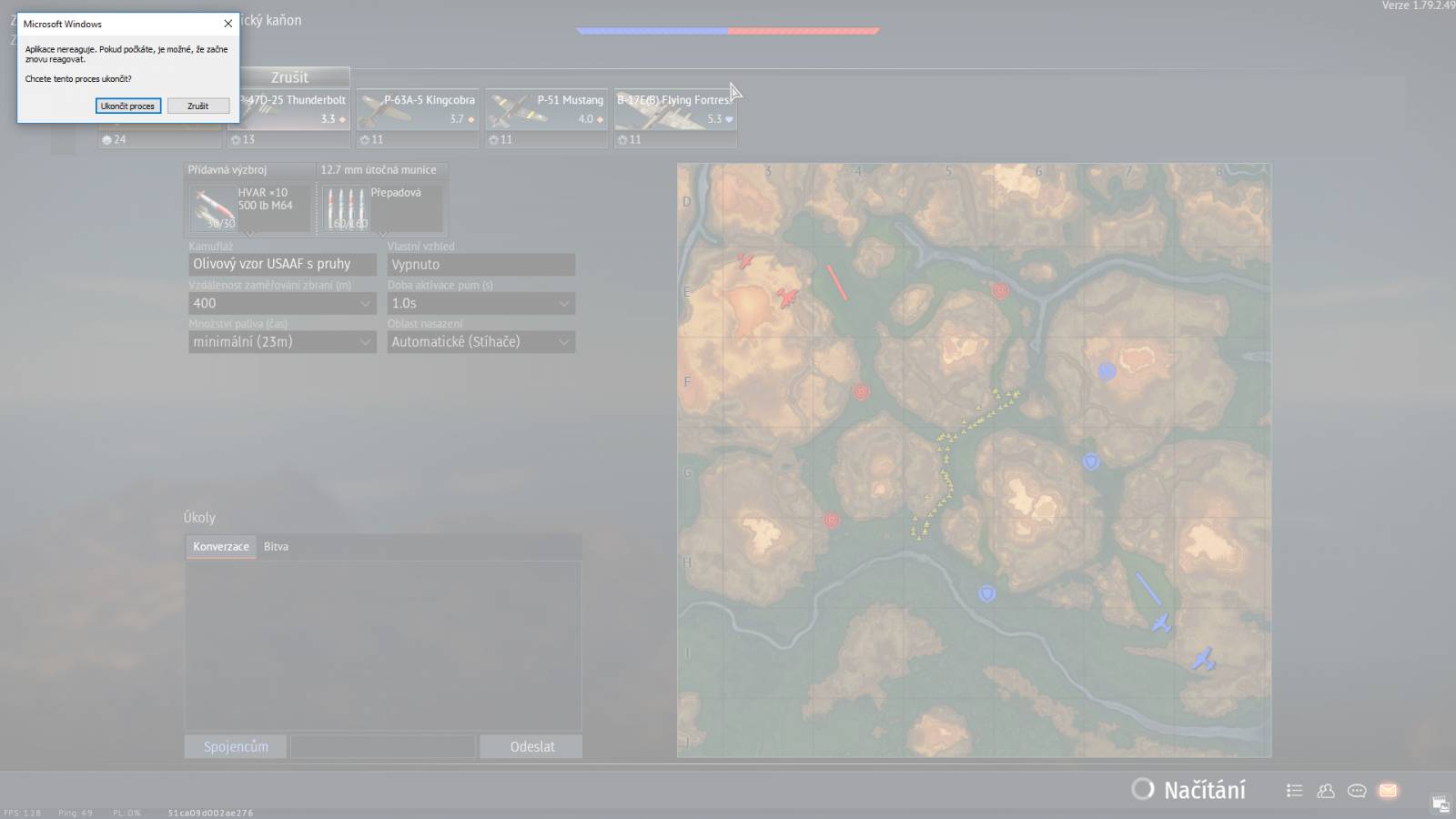
Task: Click the Ping: 49 status text
Action: click(x=76, y=813)
